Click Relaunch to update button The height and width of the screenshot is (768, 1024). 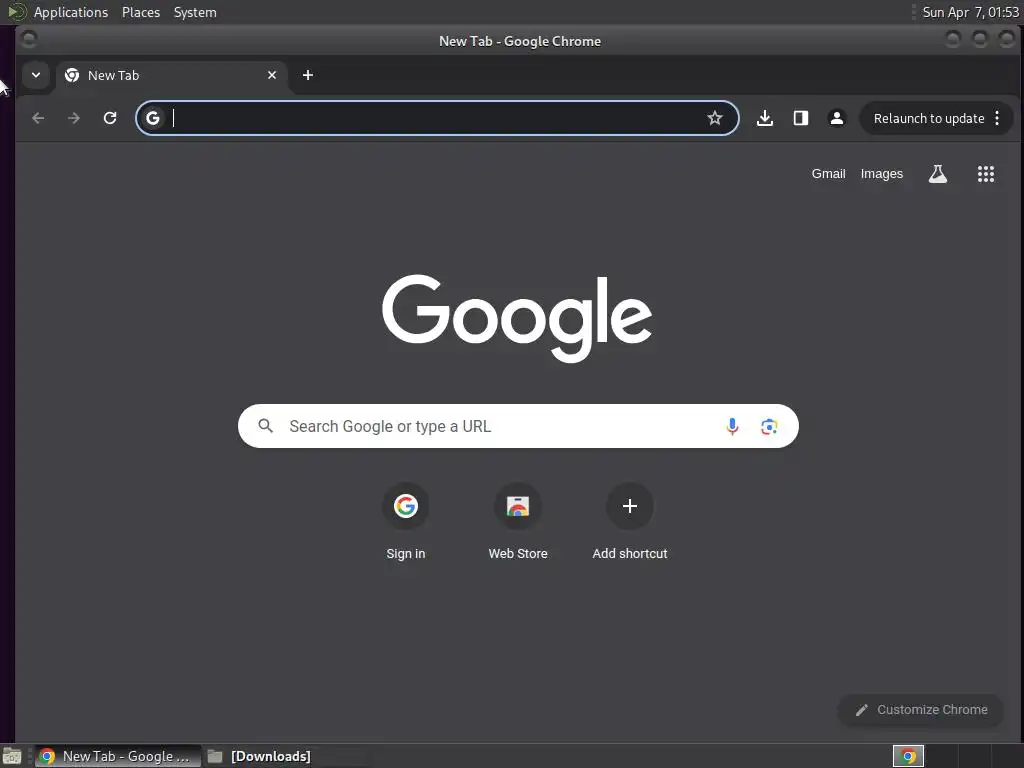tap(929, 118)
